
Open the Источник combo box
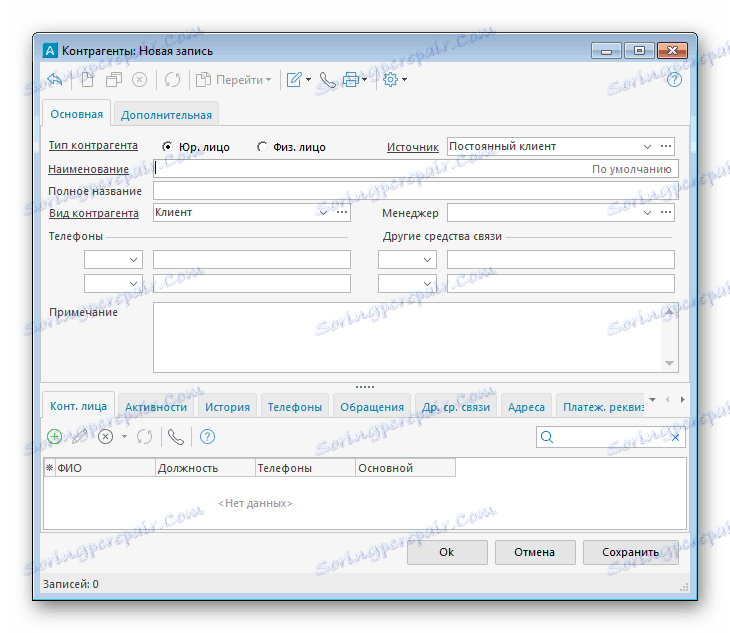tap(647, 146)
